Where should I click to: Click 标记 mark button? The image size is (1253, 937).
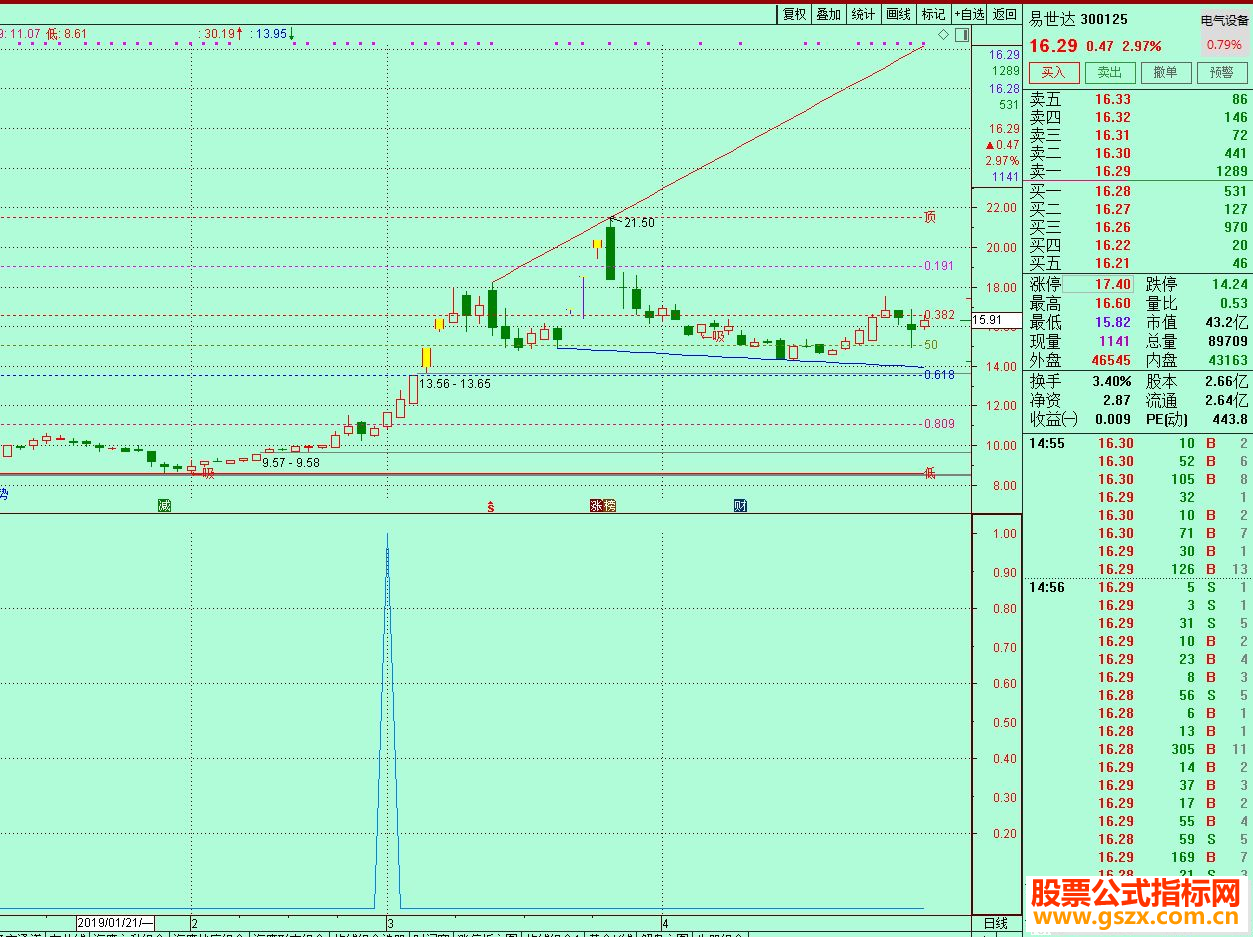click(x=933, y=14)
